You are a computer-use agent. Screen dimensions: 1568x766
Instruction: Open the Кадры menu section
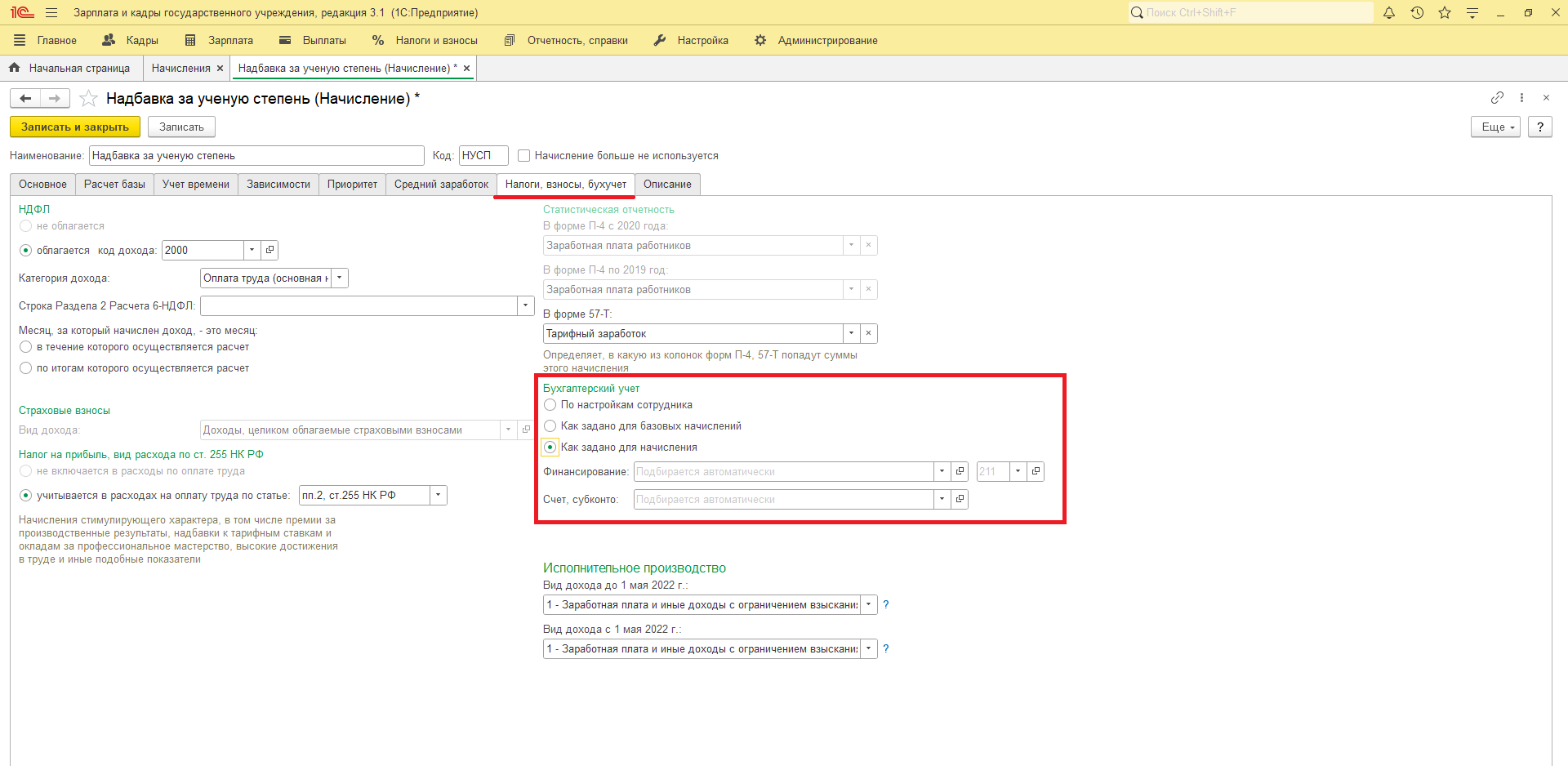point(130,40)
